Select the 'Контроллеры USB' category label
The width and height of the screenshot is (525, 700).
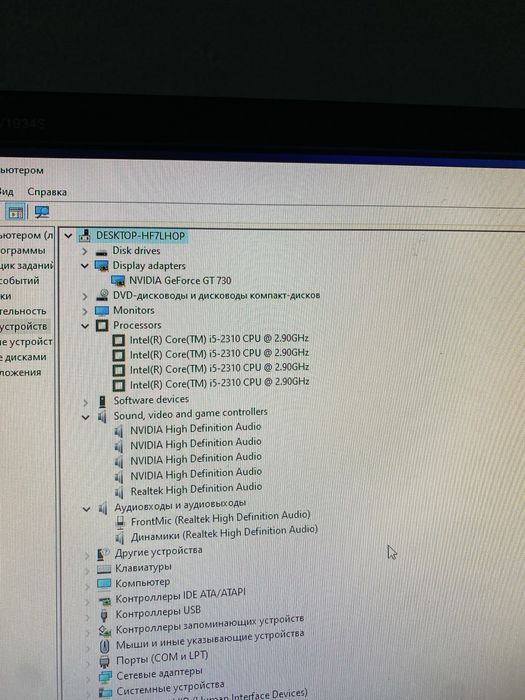pos(158,612)
